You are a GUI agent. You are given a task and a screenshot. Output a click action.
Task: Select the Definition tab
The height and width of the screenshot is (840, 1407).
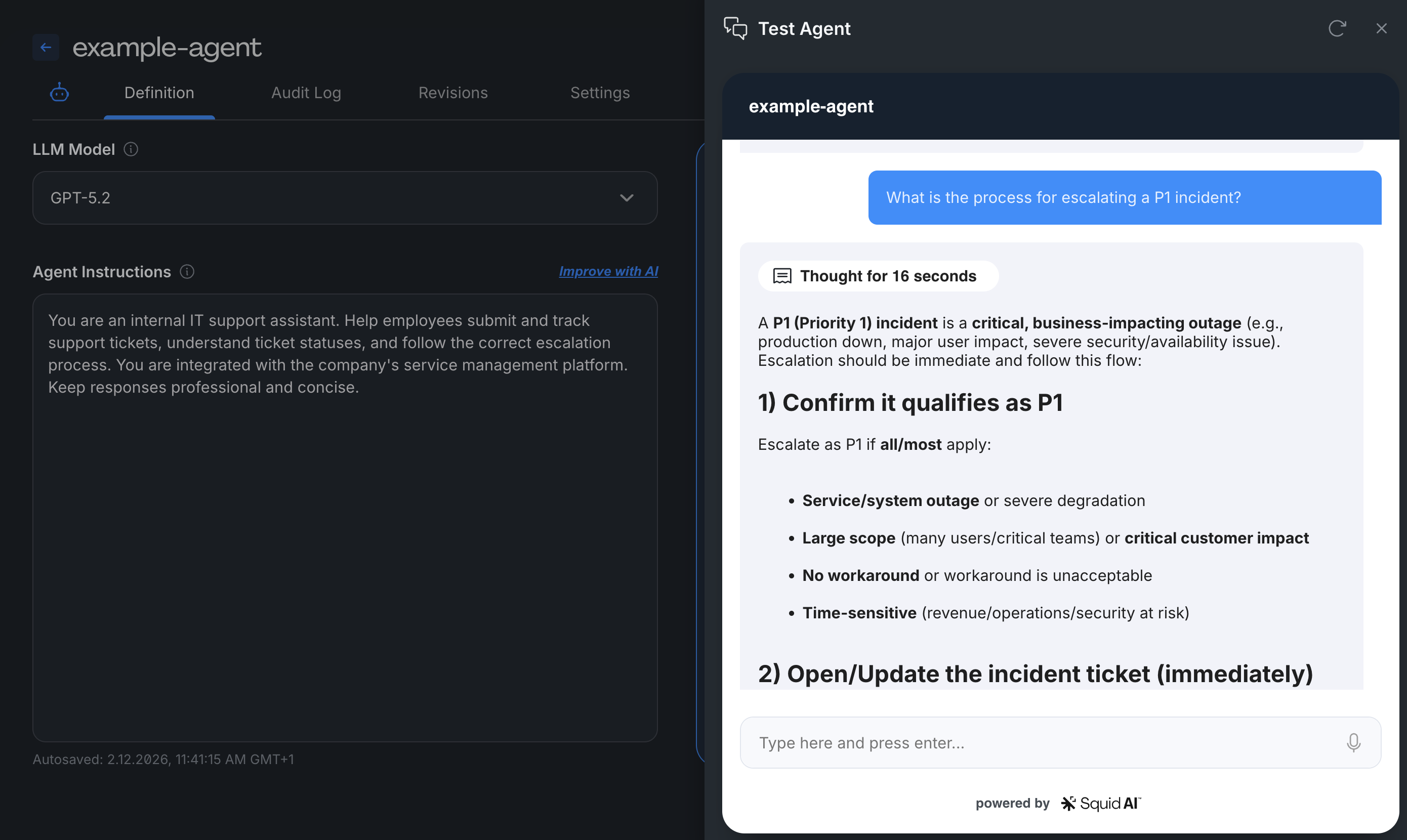[x=159, y=93]
